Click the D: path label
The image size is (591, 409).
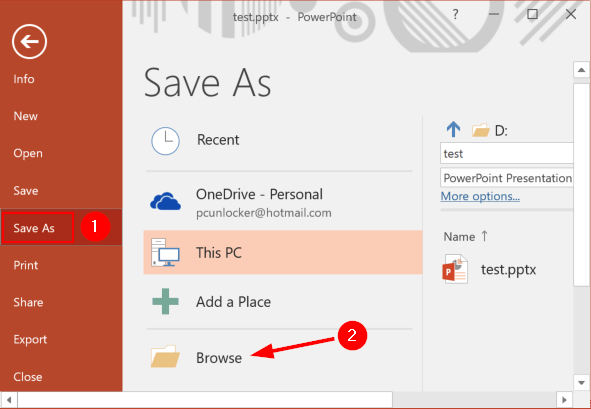click(x=501, y=131)
